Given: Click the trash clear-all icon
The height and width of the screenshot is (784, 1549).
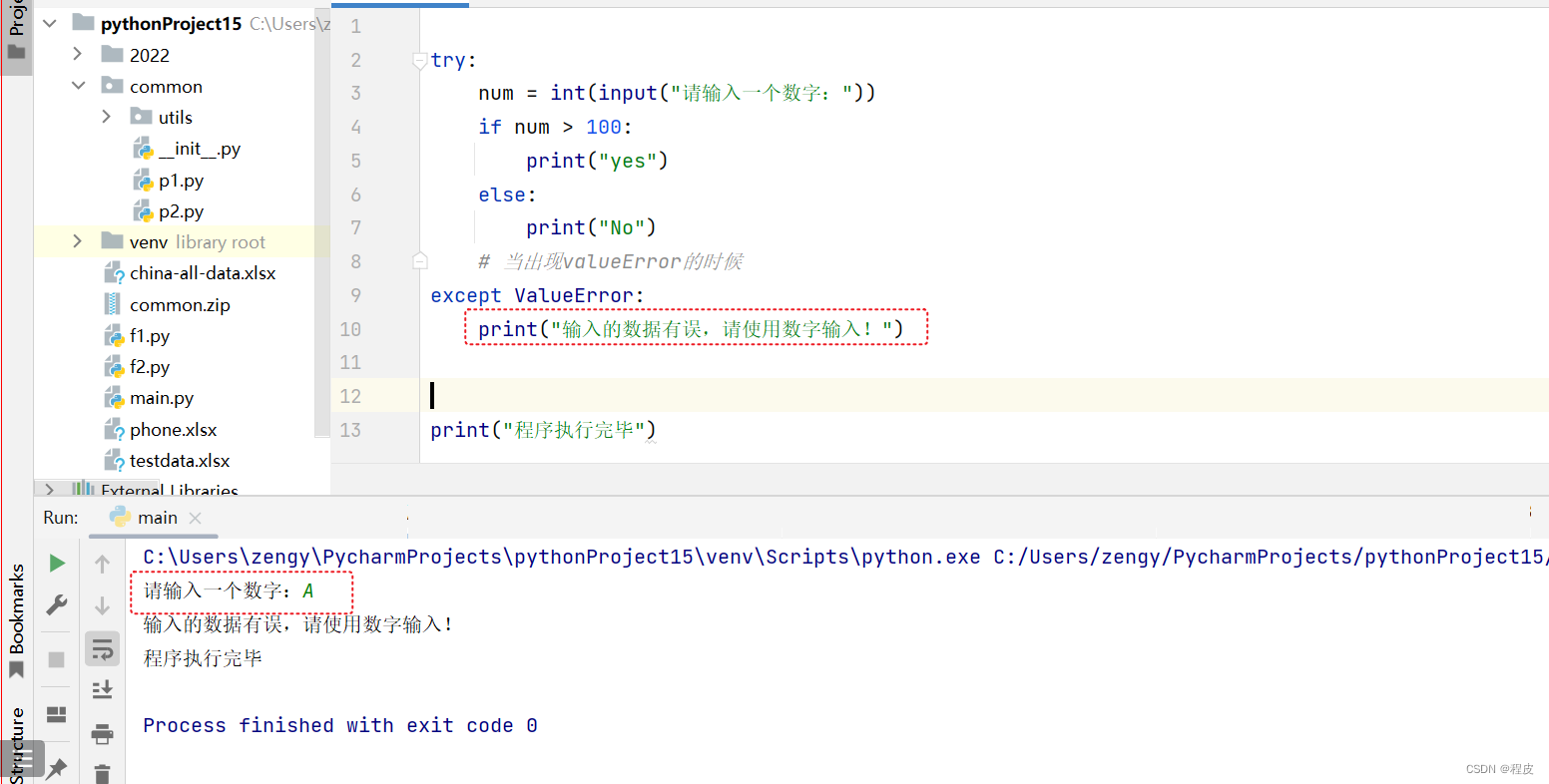Looking at the screenshot, I should [102, 773].
